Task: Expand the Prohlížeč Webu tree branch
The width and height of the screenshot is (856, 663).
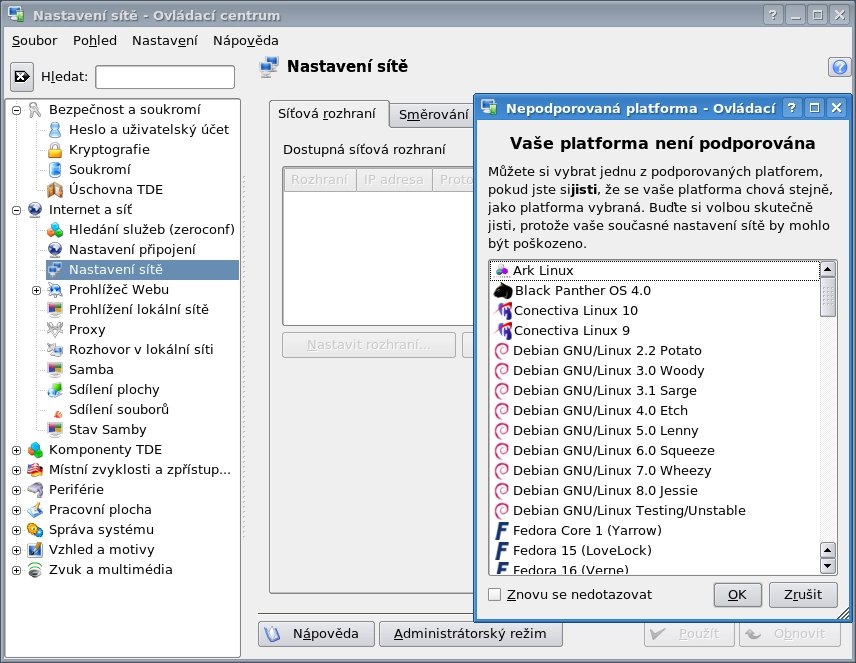Action: (36, 290)
